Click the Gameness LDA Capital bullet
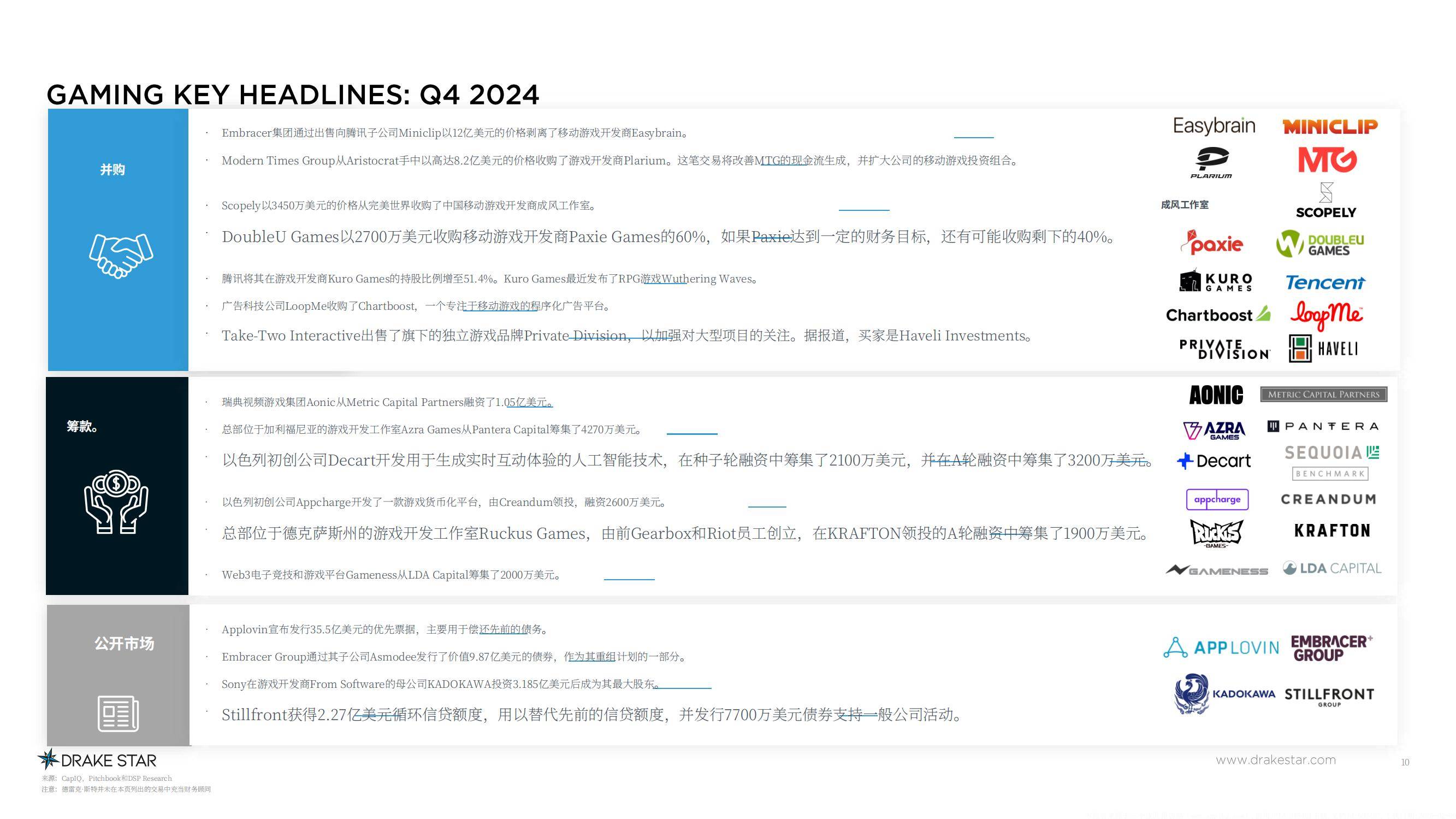This screenshot has height=819, width=1456. [x=391, y=575]
